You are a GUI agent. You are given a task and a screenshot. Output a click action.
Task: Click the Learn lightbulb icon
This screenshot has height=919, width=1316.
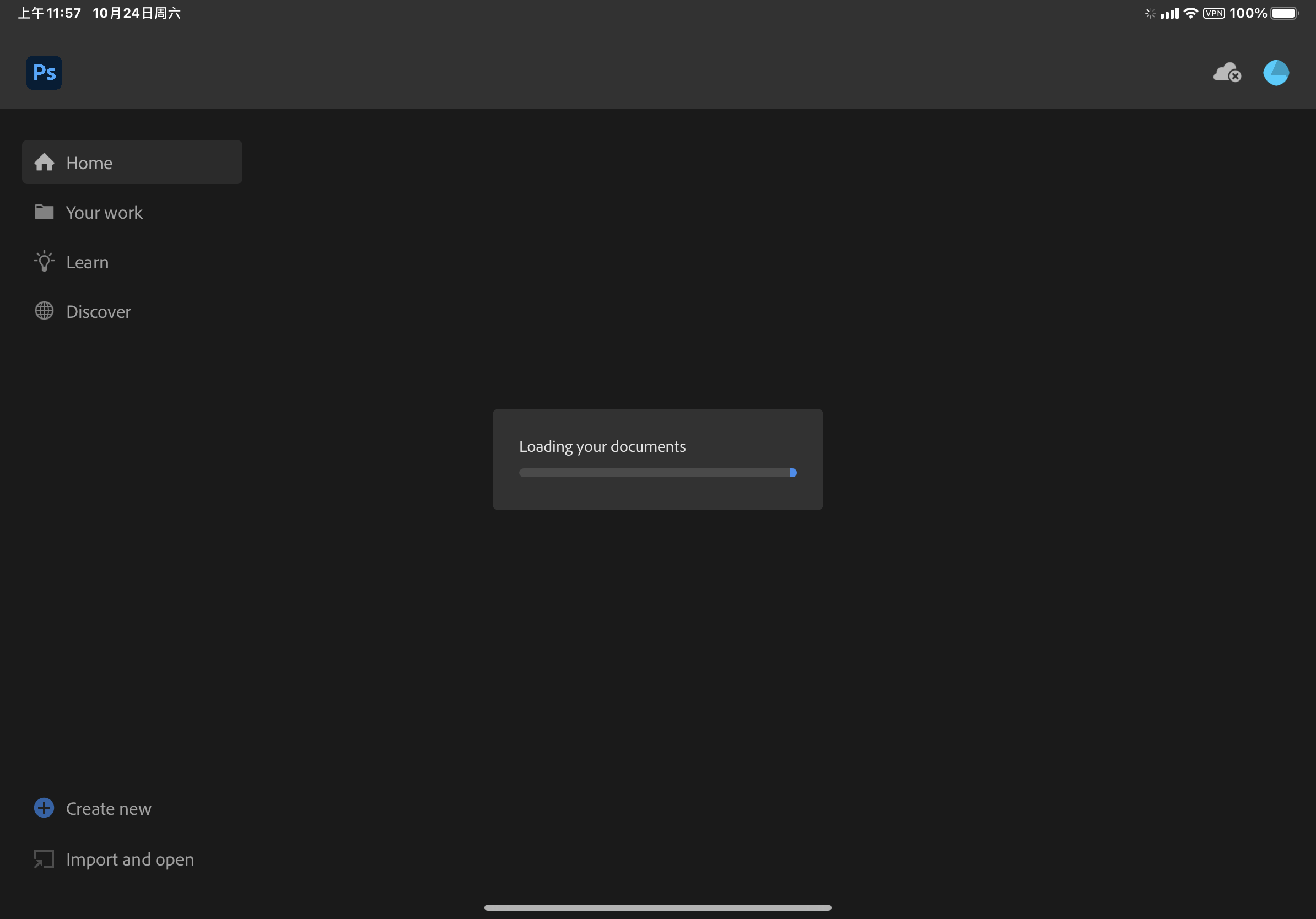[x=44, y=261]
